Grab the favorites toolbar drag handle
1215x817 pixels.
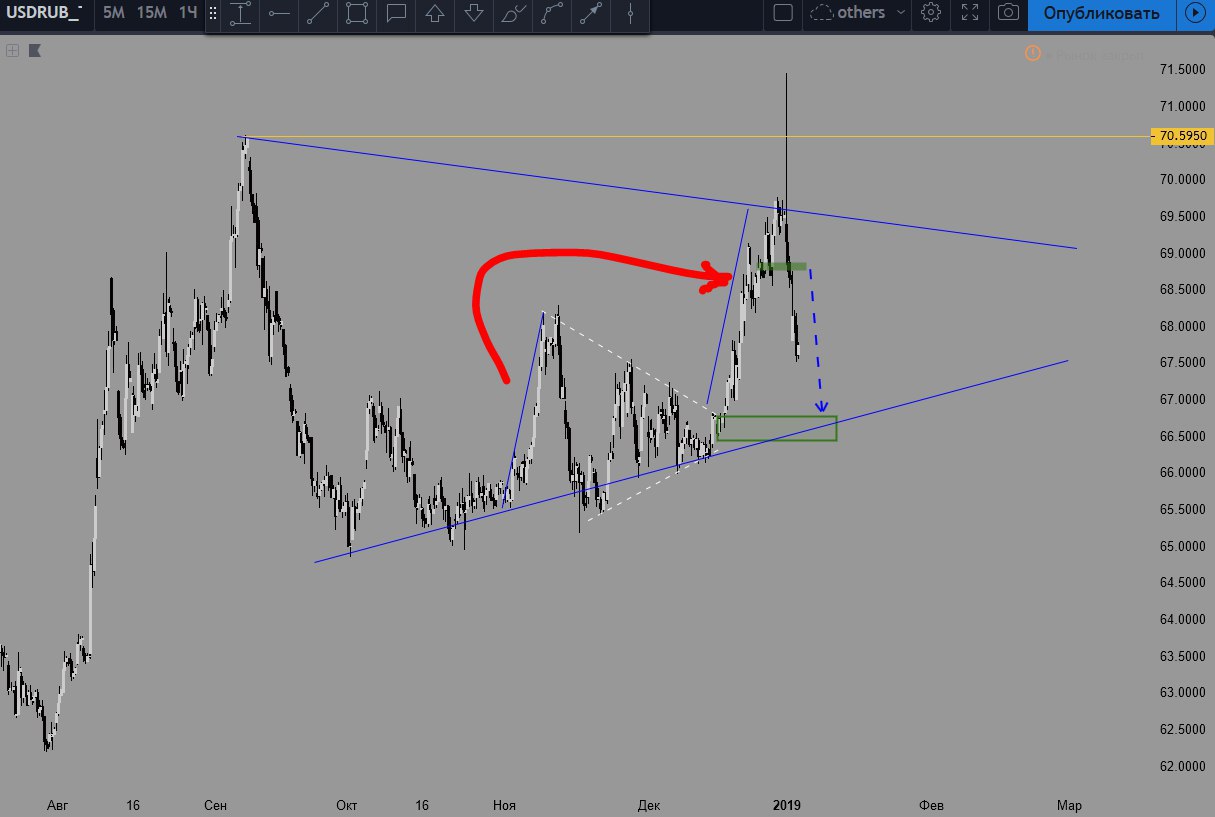tap(213, 14)
